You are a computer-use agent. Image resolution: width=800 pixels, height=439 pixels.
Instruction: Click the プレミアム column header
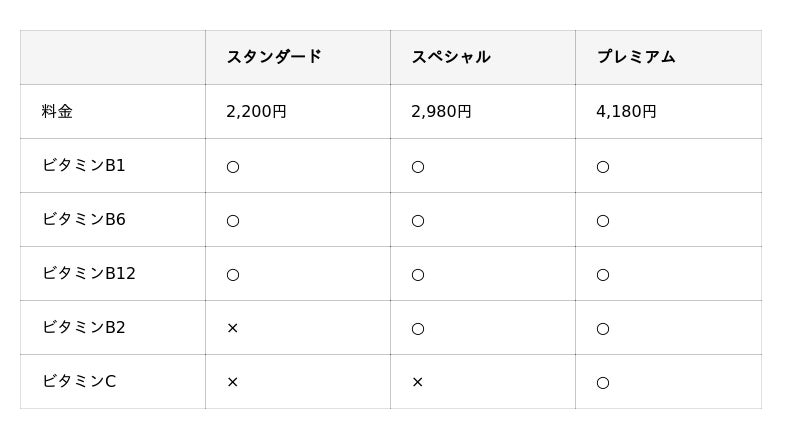[x=636, y=57]
